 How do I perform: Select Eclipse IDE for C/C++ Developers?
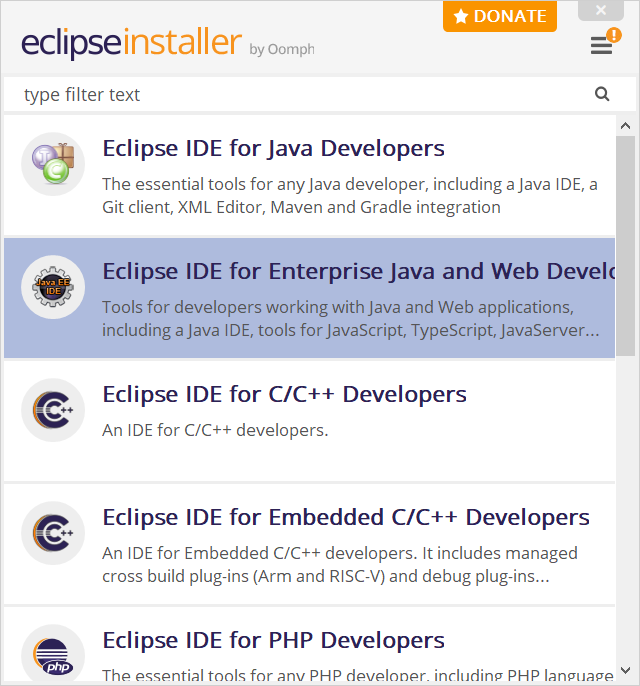pos(309,421)
